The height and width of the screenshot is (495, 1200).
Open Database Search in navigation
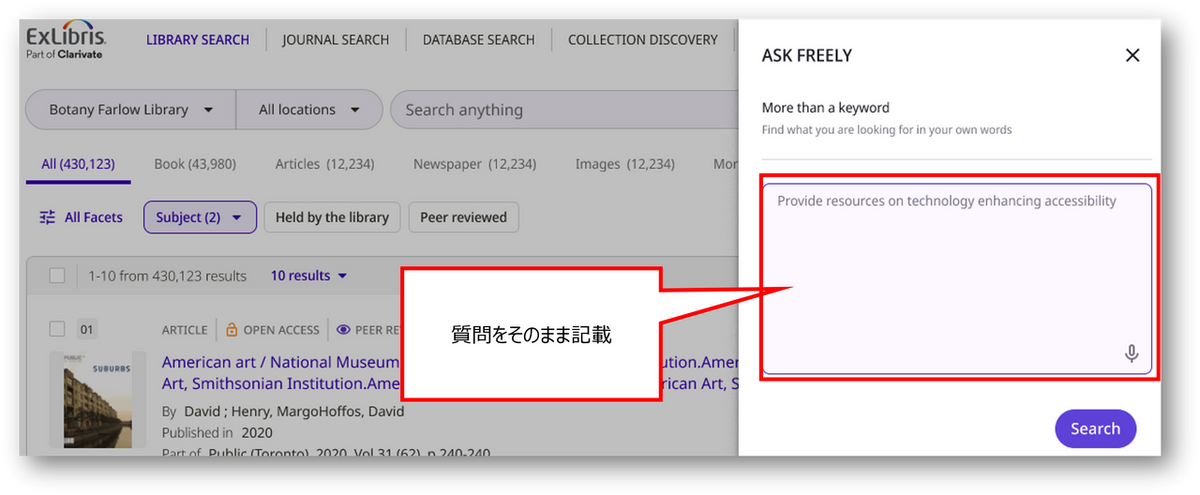[x=478, y=40]
